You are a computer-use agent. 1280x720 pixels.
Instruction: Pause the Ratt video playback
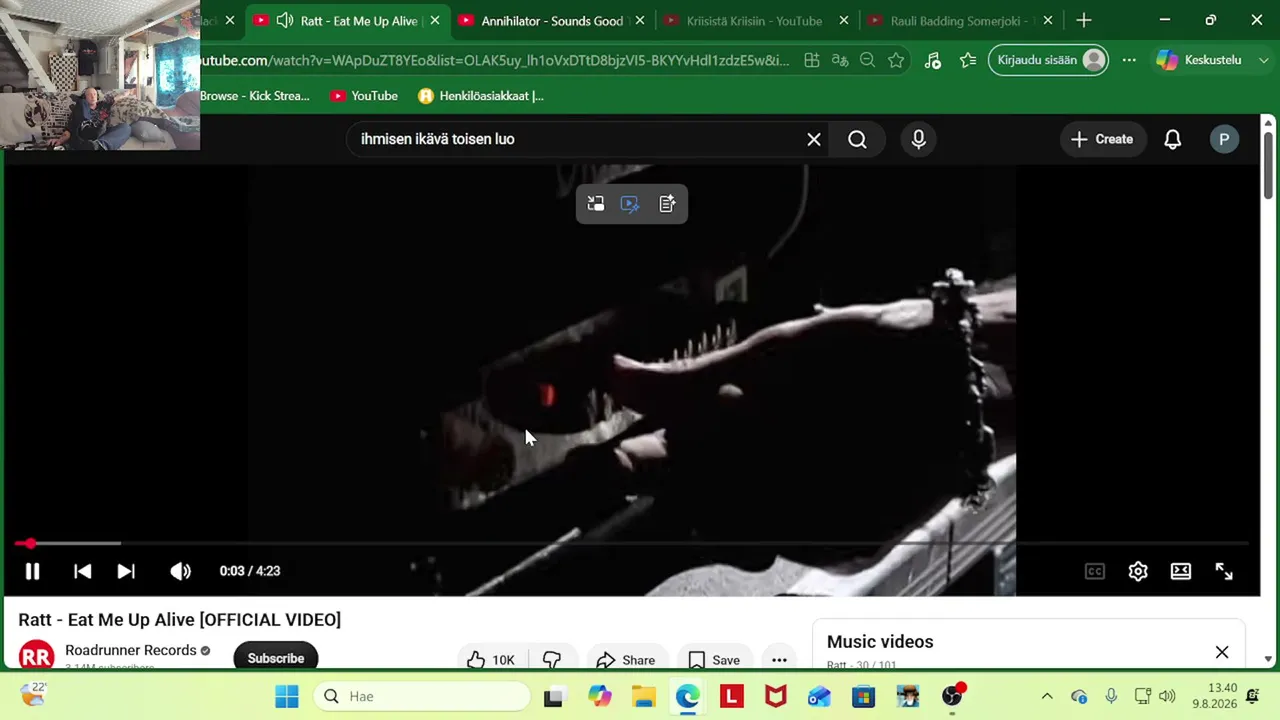(x=32, y=571)
